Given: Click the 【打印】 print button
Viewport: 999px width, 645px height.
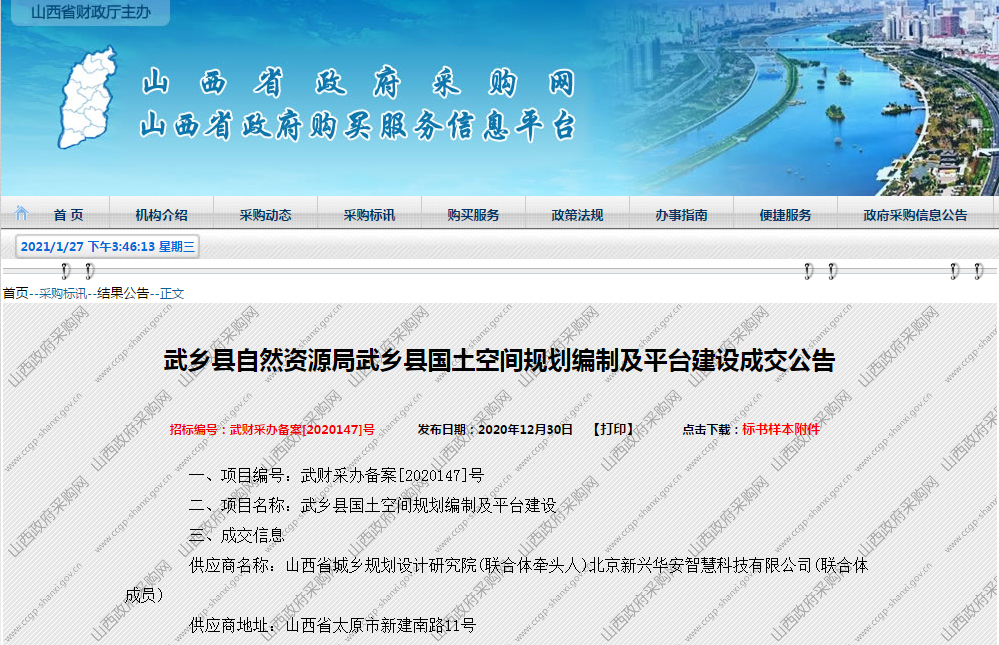Looking at the screenshot, I should coord(613,429).
